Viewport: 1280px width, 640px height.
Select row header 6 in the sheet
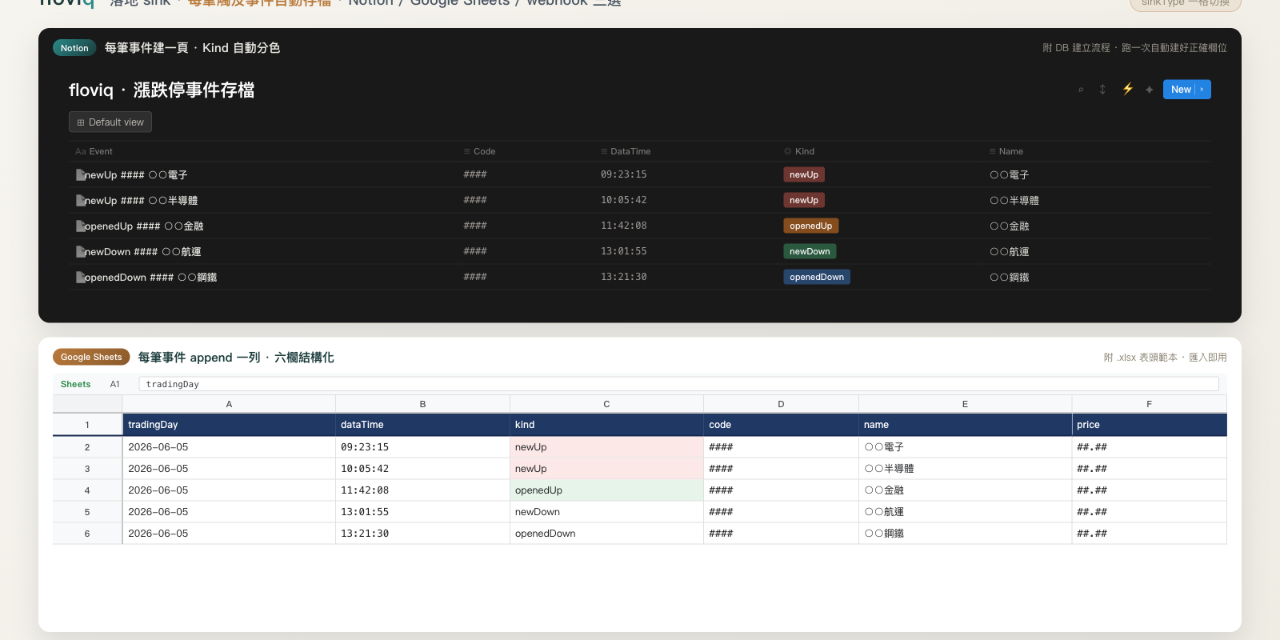(88, 534)
